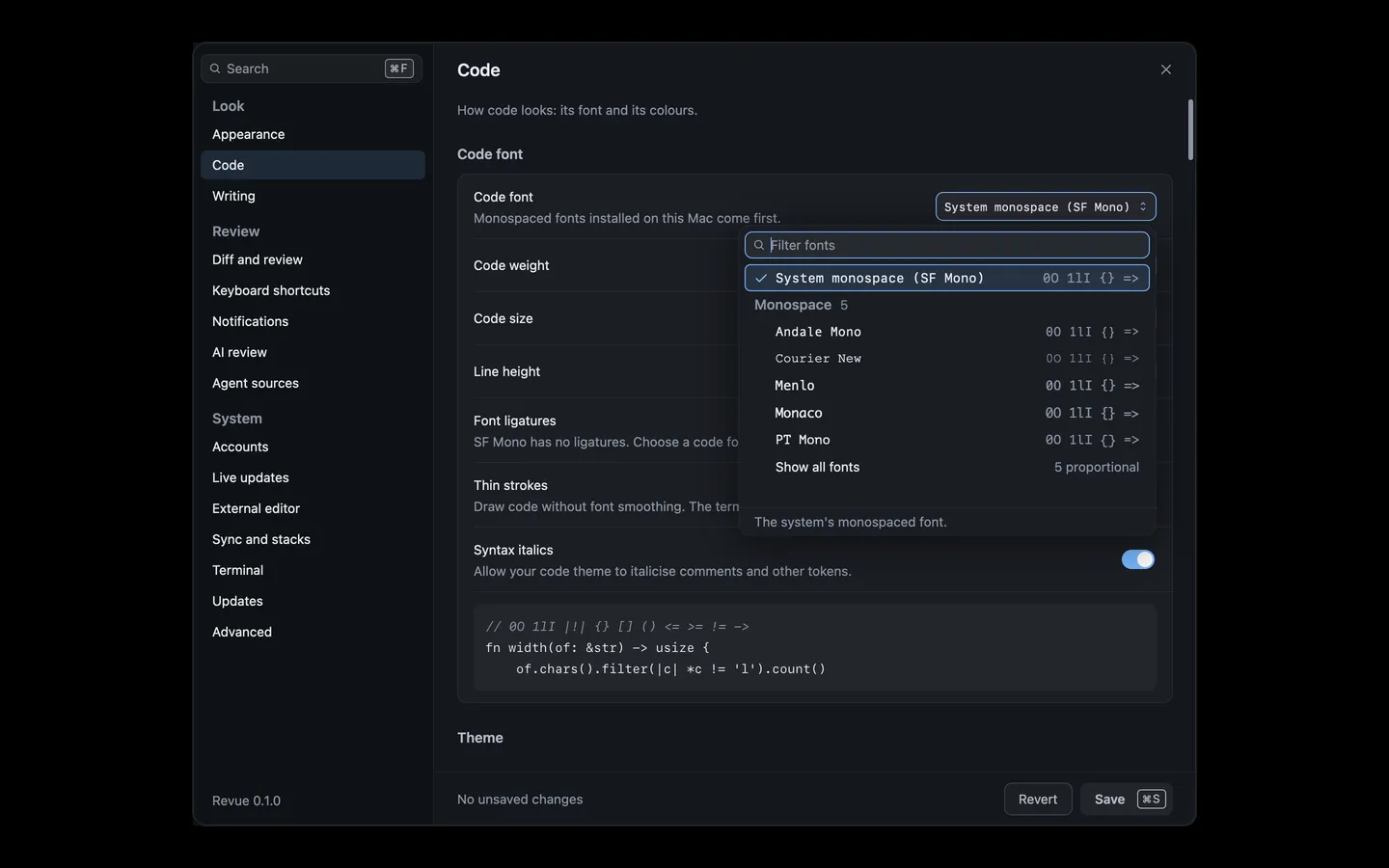Choose Courier New font
The height and width of the screenshot is (868, 1389).
(x=947, y=359)
